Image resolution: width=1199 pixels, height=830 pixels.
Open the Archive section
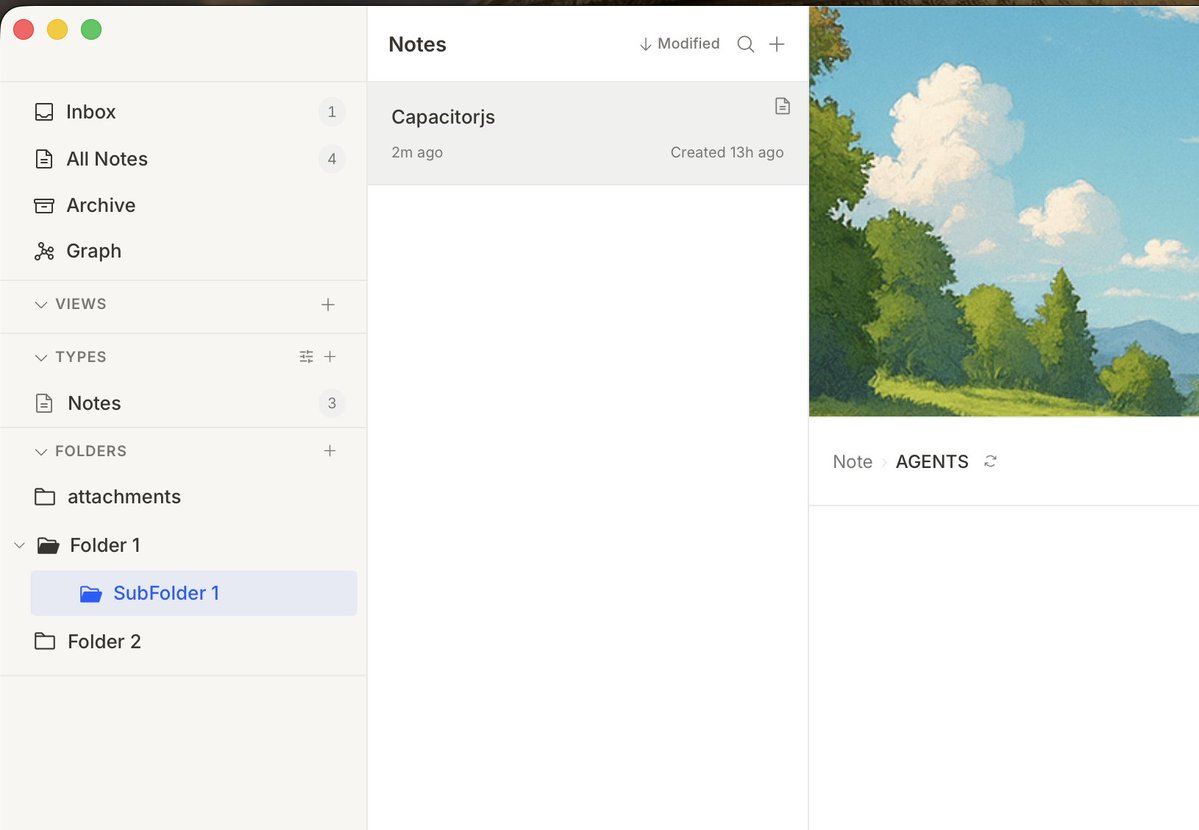pos(184,205)
